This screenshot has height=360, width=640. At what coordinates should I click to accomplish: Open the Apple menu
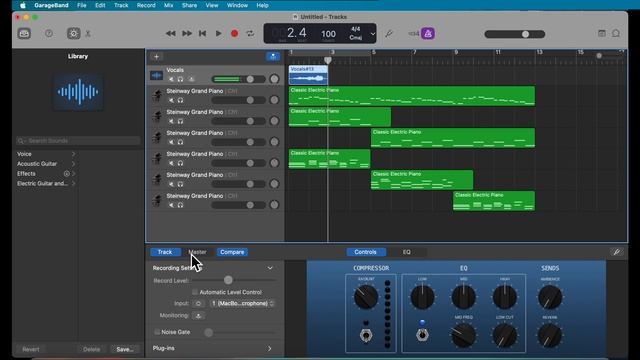tap(23, 5)
